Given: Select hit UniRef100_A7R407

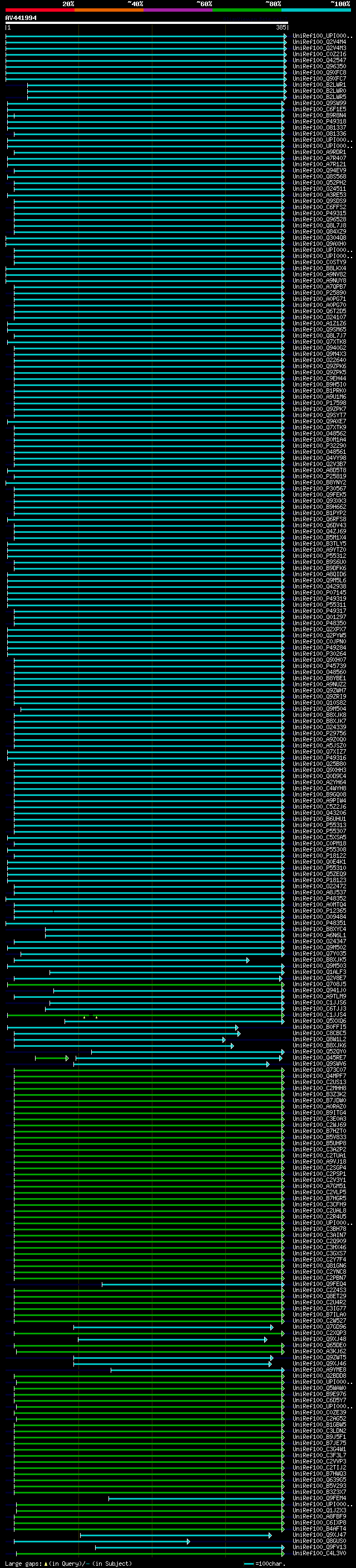Looking at the screenshot, I should [x=319, y=159].
